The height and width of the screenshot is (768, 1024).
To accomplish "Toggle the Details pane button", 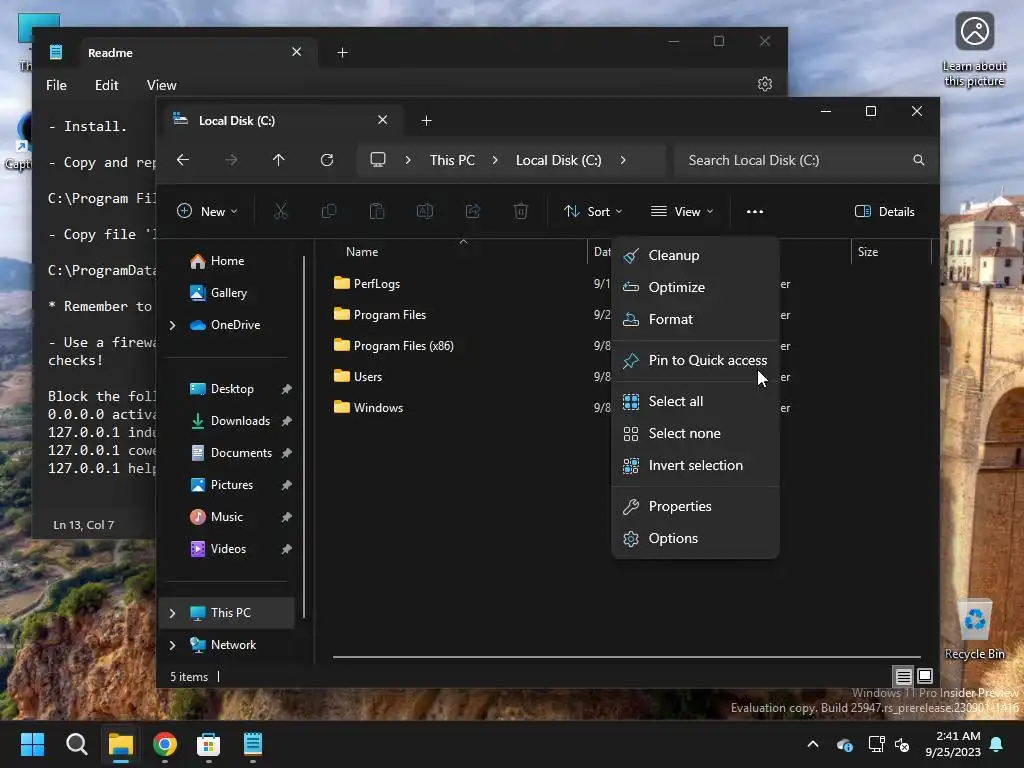I will [885, 212].
